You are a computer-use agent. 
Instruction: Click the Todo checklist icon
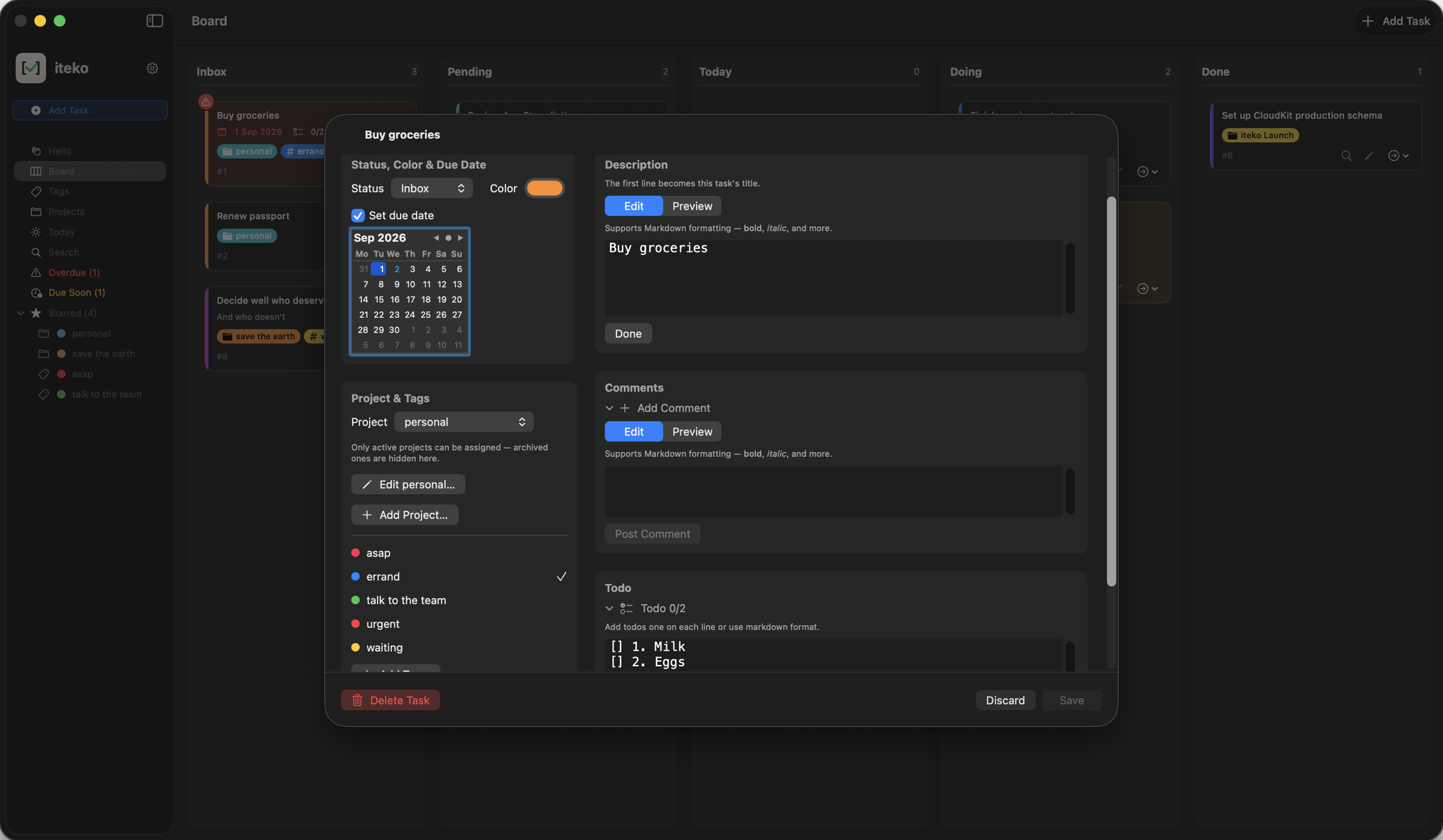[x=626, y=609]
